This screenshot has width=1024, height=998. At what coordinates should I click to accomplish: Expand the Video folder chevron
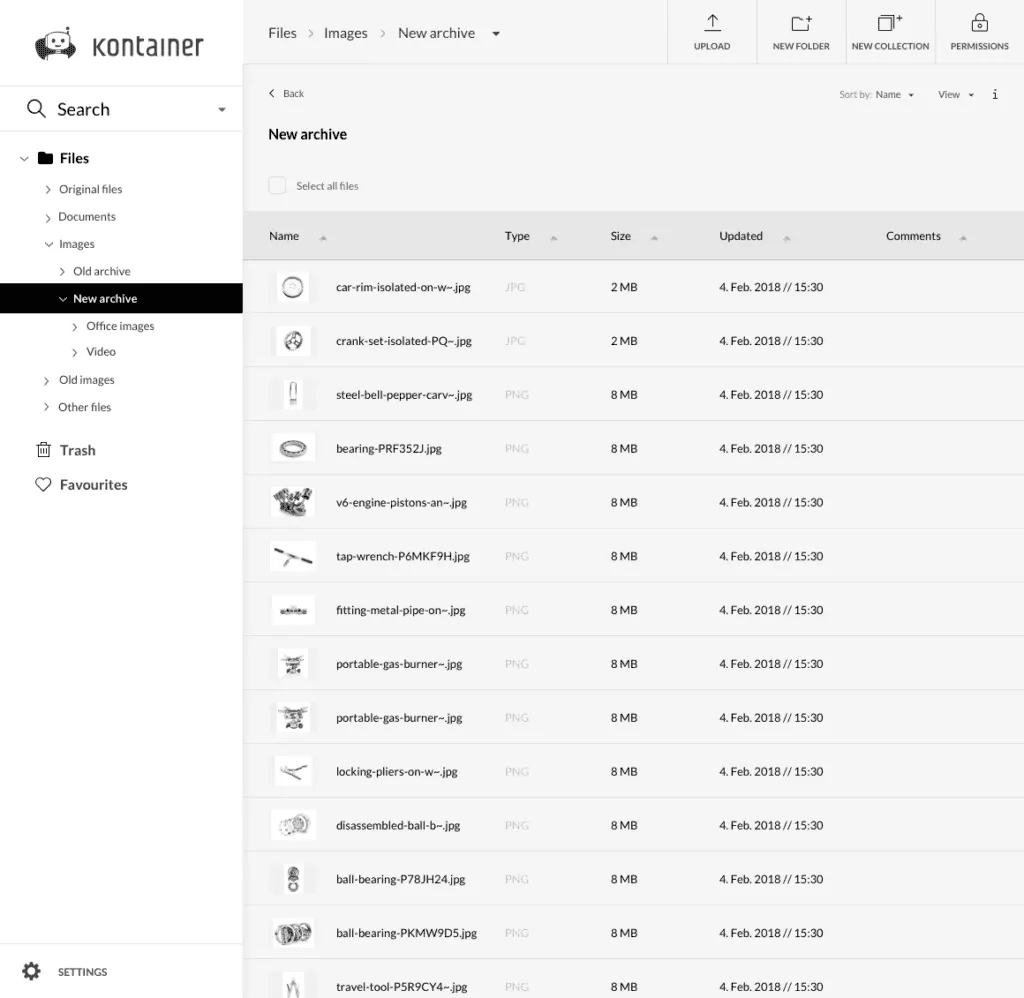tap(74, 352)
